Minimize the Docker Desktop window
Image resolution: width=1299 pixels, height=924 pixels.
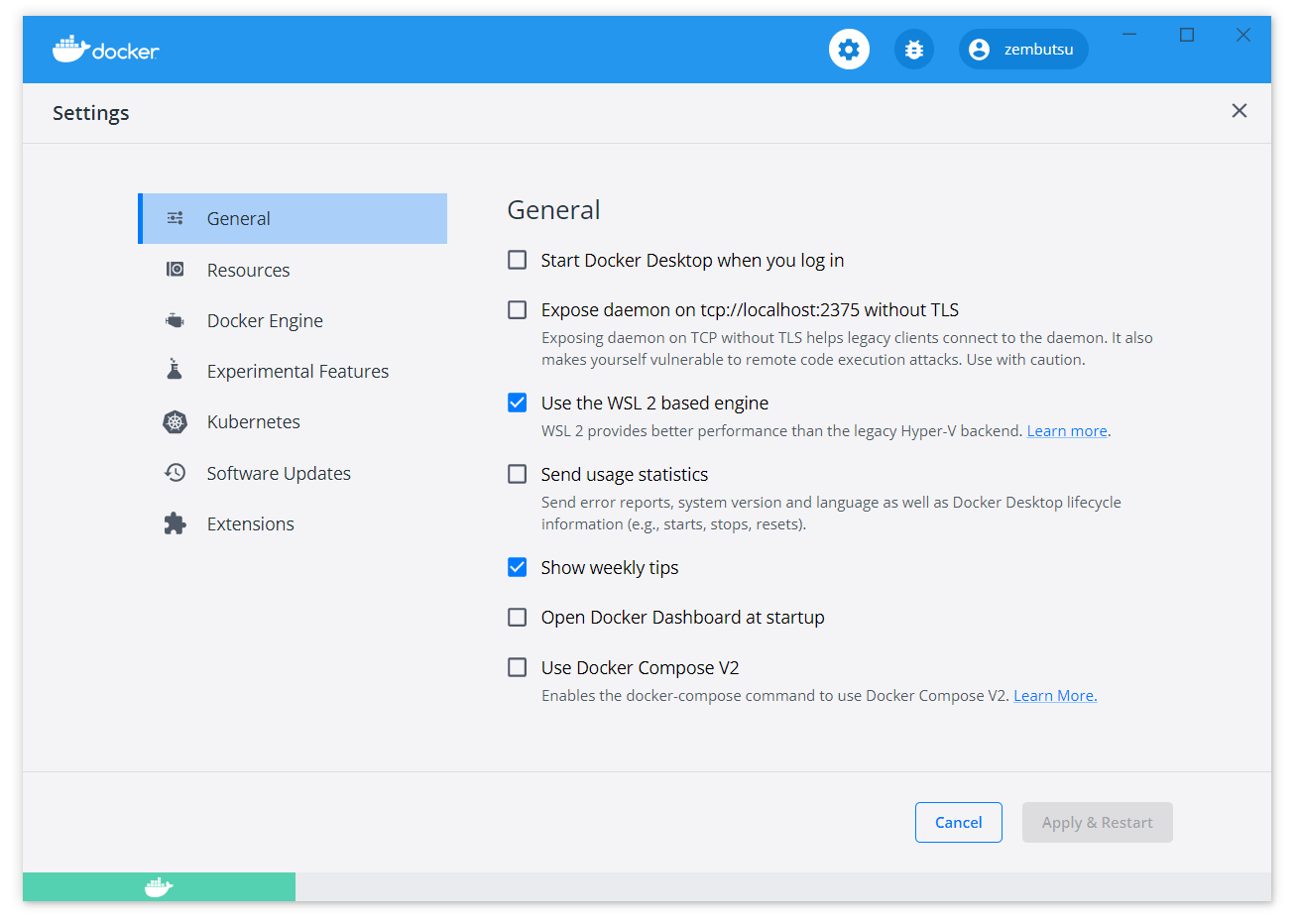tap(1129, 35)
